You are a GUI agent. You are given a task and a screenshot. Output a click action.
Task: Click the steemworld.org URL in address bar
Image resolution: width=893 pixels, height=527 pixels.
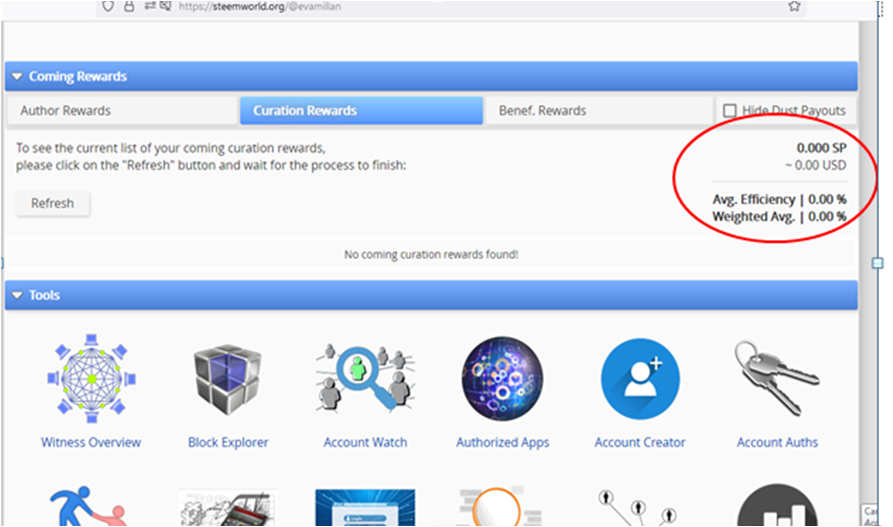[x=260, y=6]
